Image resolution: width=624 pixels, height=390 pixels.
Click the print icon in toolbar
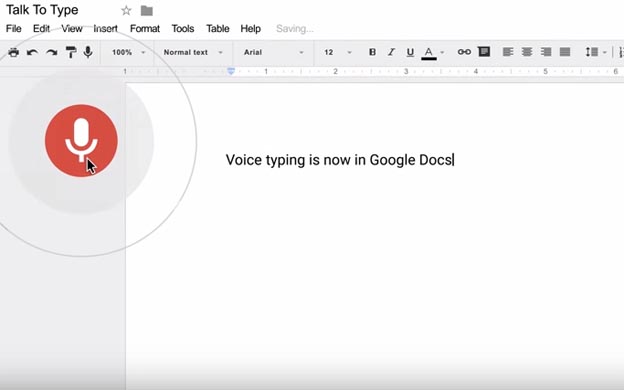[x=14, y=52]
